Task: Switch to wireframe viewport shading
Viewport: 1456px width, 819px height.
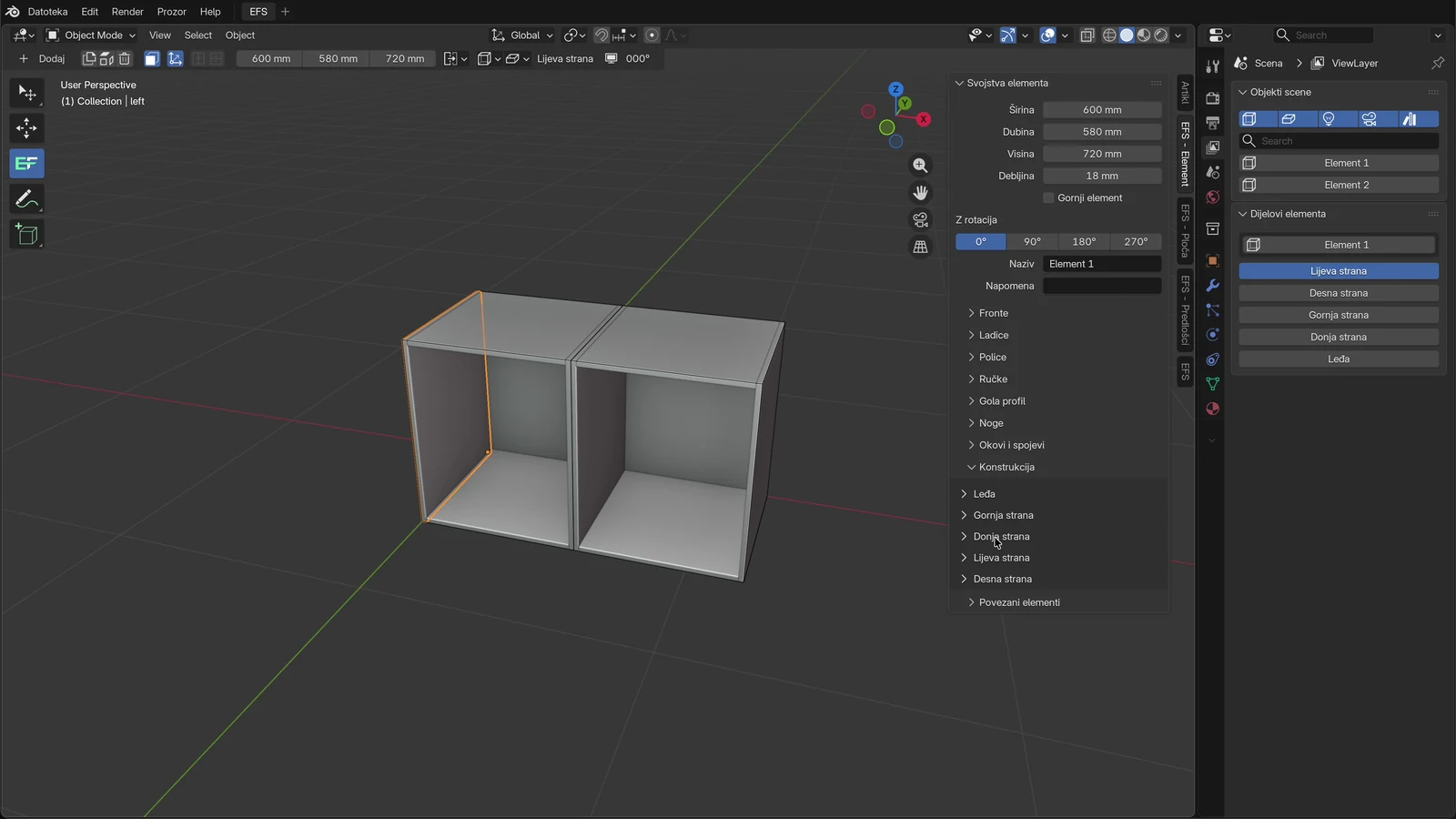Action: (x=1109, y=35)
